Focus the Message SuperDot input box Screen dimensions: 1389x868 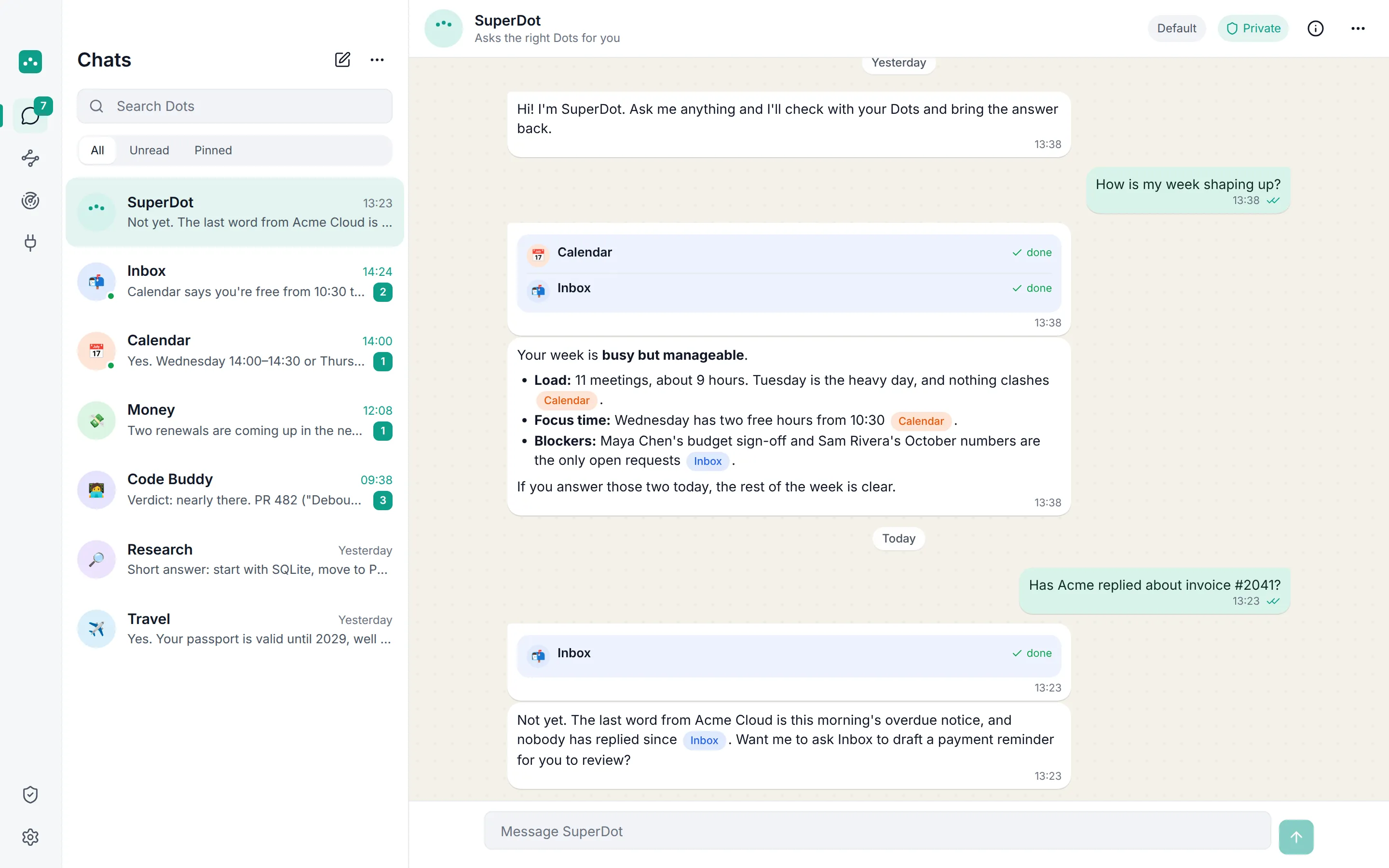[x=878, y=831]
